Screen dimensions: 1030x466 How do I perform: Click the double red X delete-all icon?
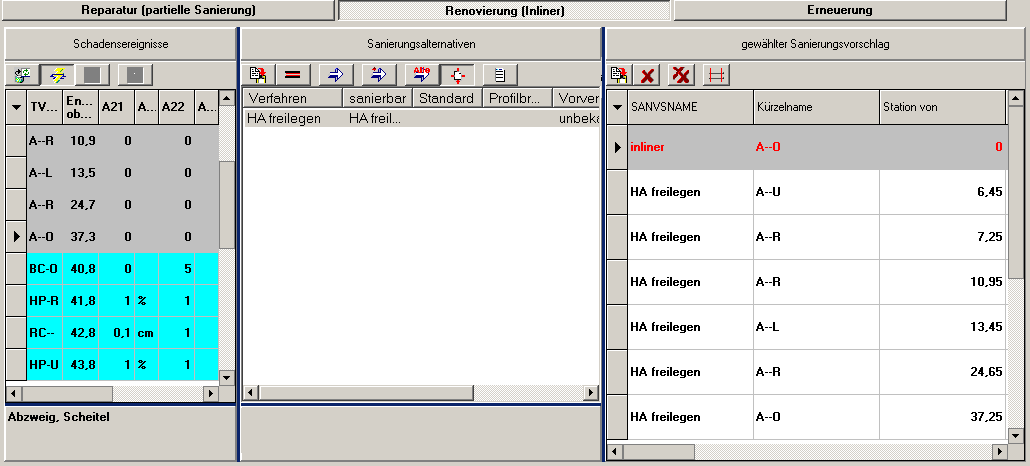coord(682,75)
